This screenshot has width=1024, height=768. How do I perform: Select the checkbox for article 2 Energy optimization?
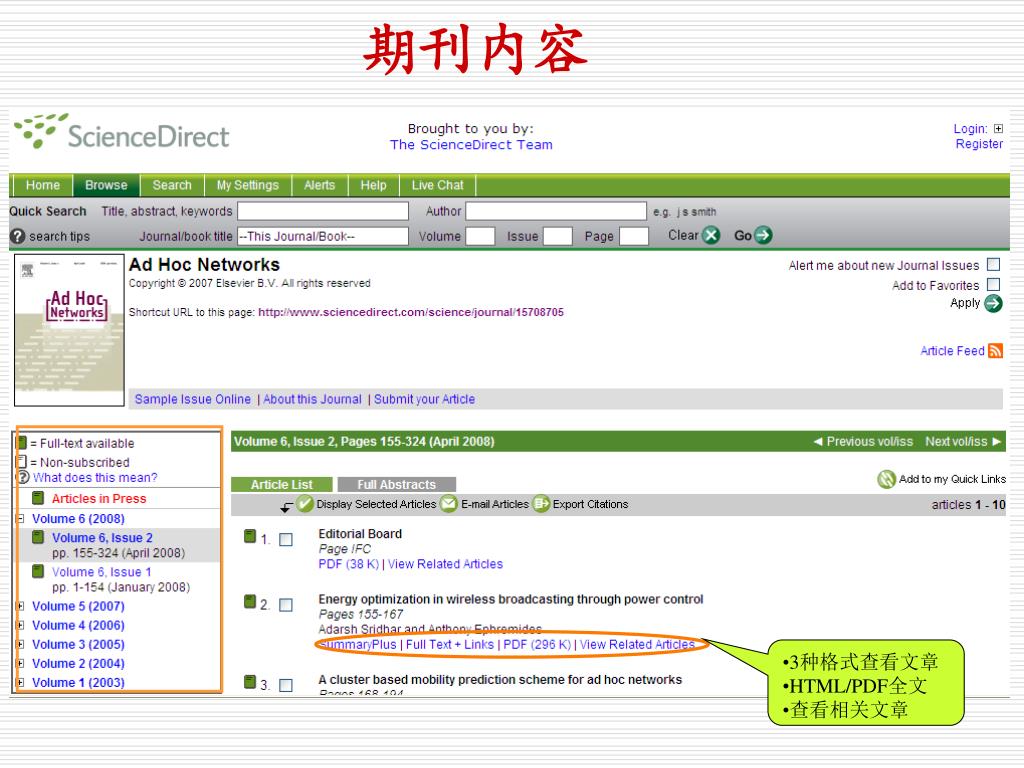pyautogui.click(x=286, y=605)
